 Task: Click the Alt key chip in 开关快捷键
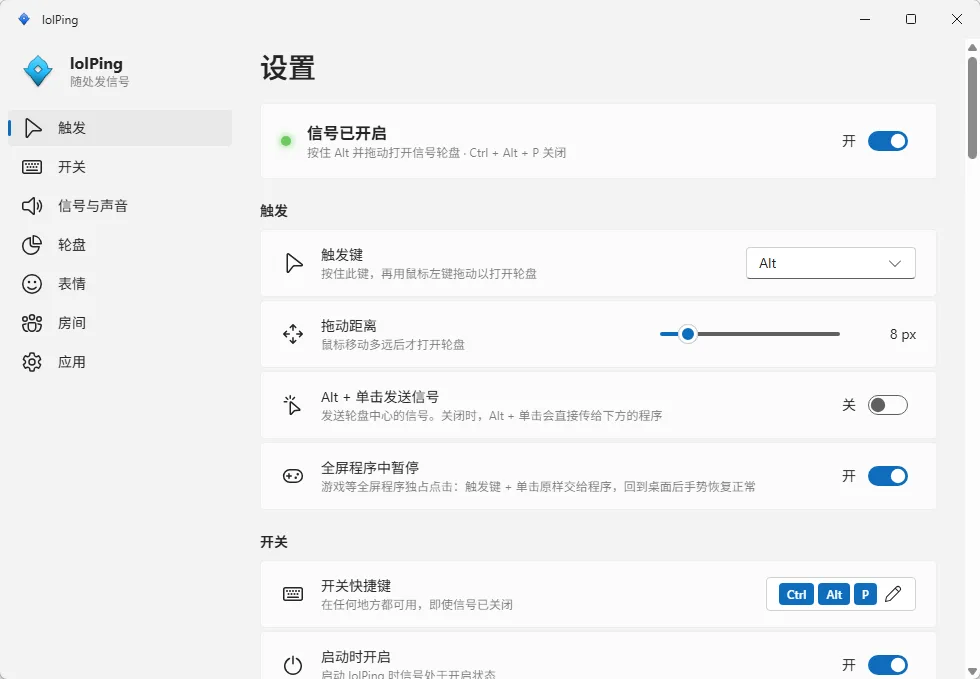click(x=834, y=594)
